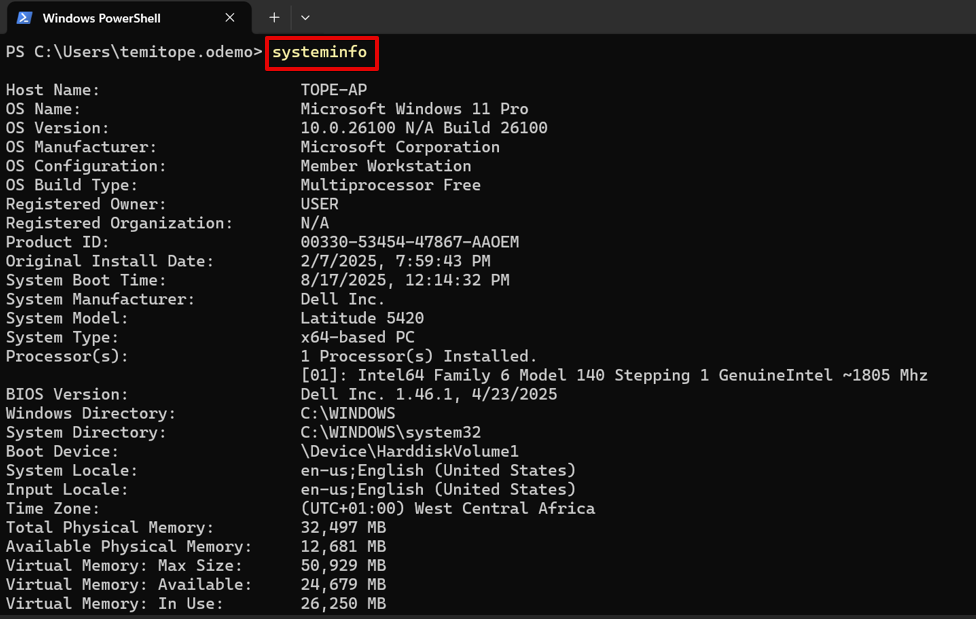Image resolution: width=976 pixels, height=619 pixels.
Task: Click the Latitude 5420 system model text
Action: 362,318
